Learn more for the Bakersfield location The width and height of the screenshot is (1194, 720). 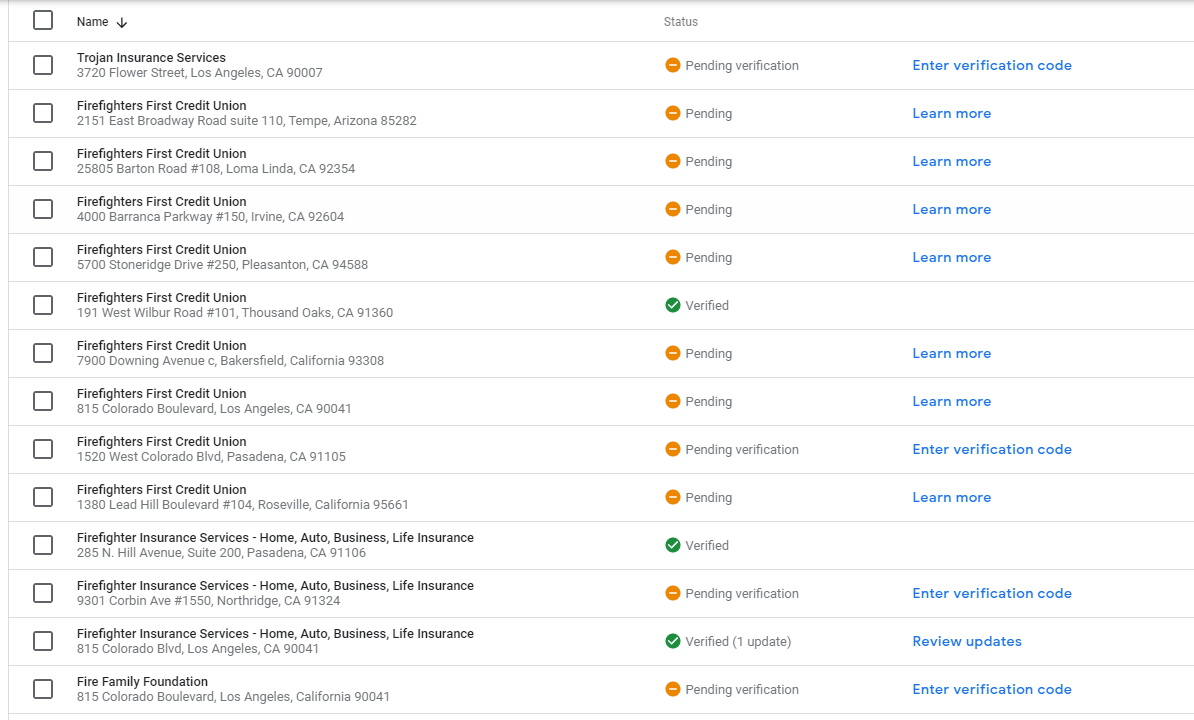click(x=951, y=353)
